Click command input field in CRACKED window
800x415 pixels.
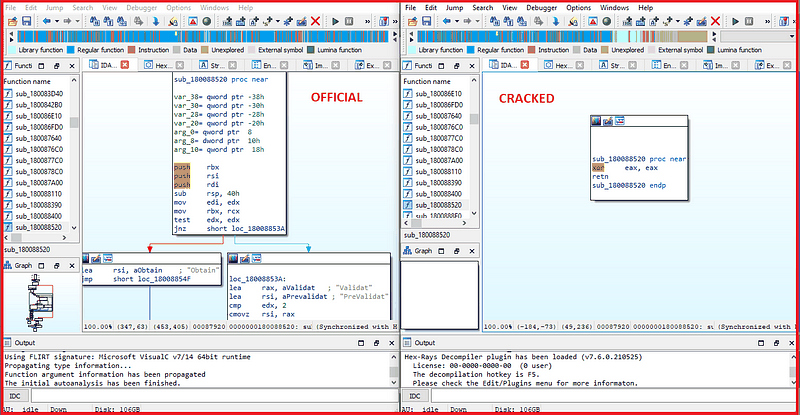tap(614, 396)
